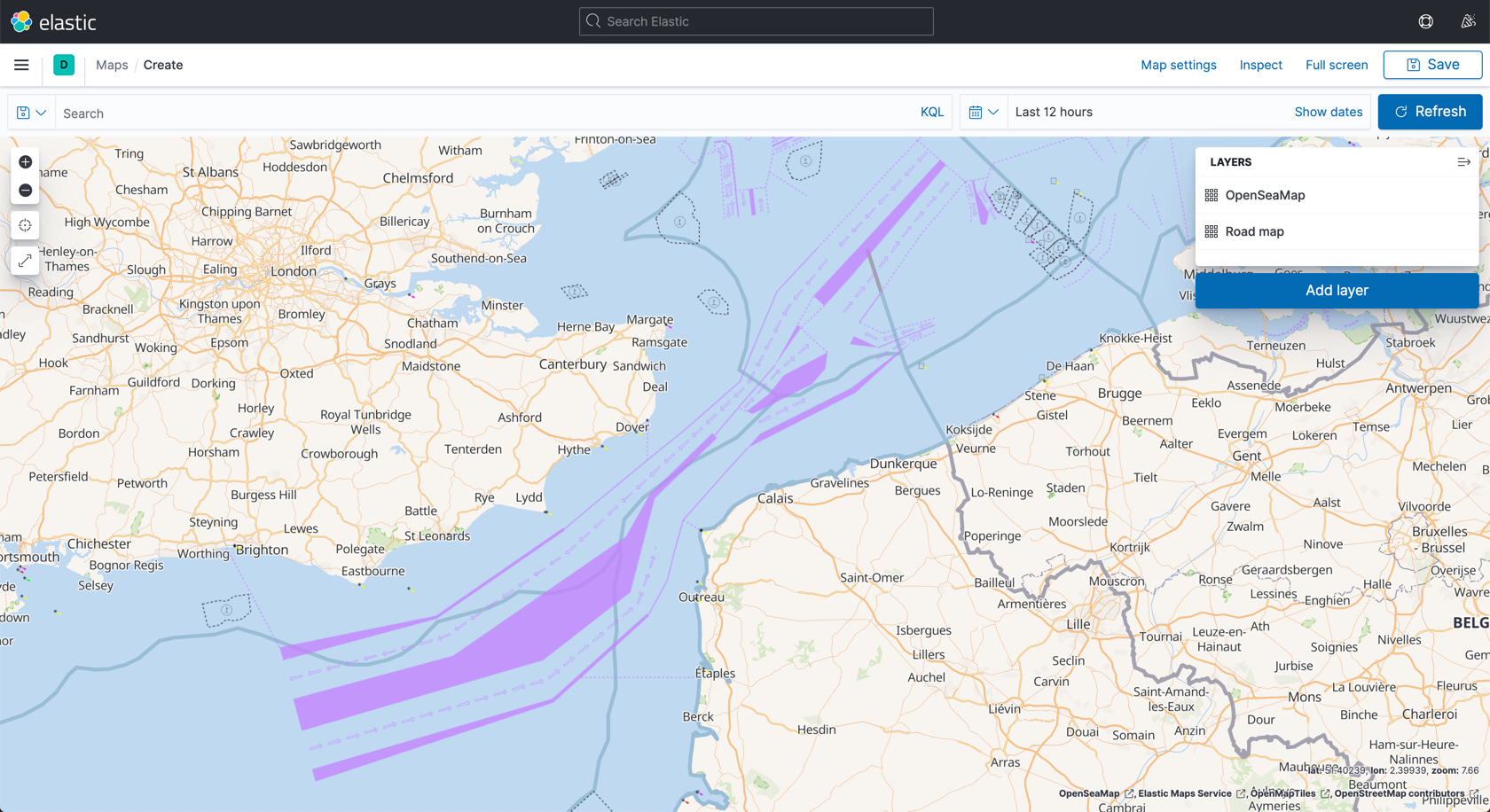This screenshot has width=1490, height=812.
Task: Open the hamburger navigation menu
Action: click(21, 65)
